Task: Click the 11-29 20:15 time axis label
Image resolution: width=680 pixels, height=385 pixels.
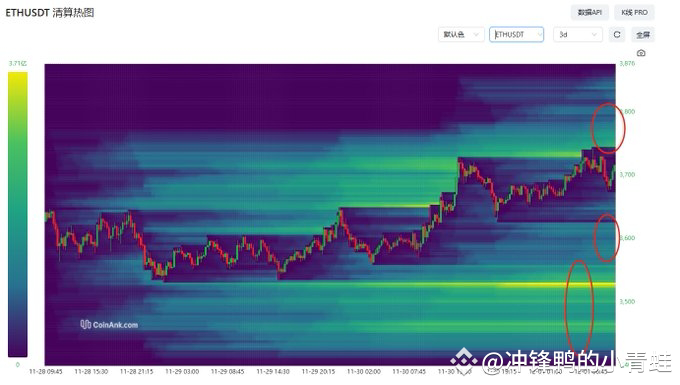Action: (318, 372)
